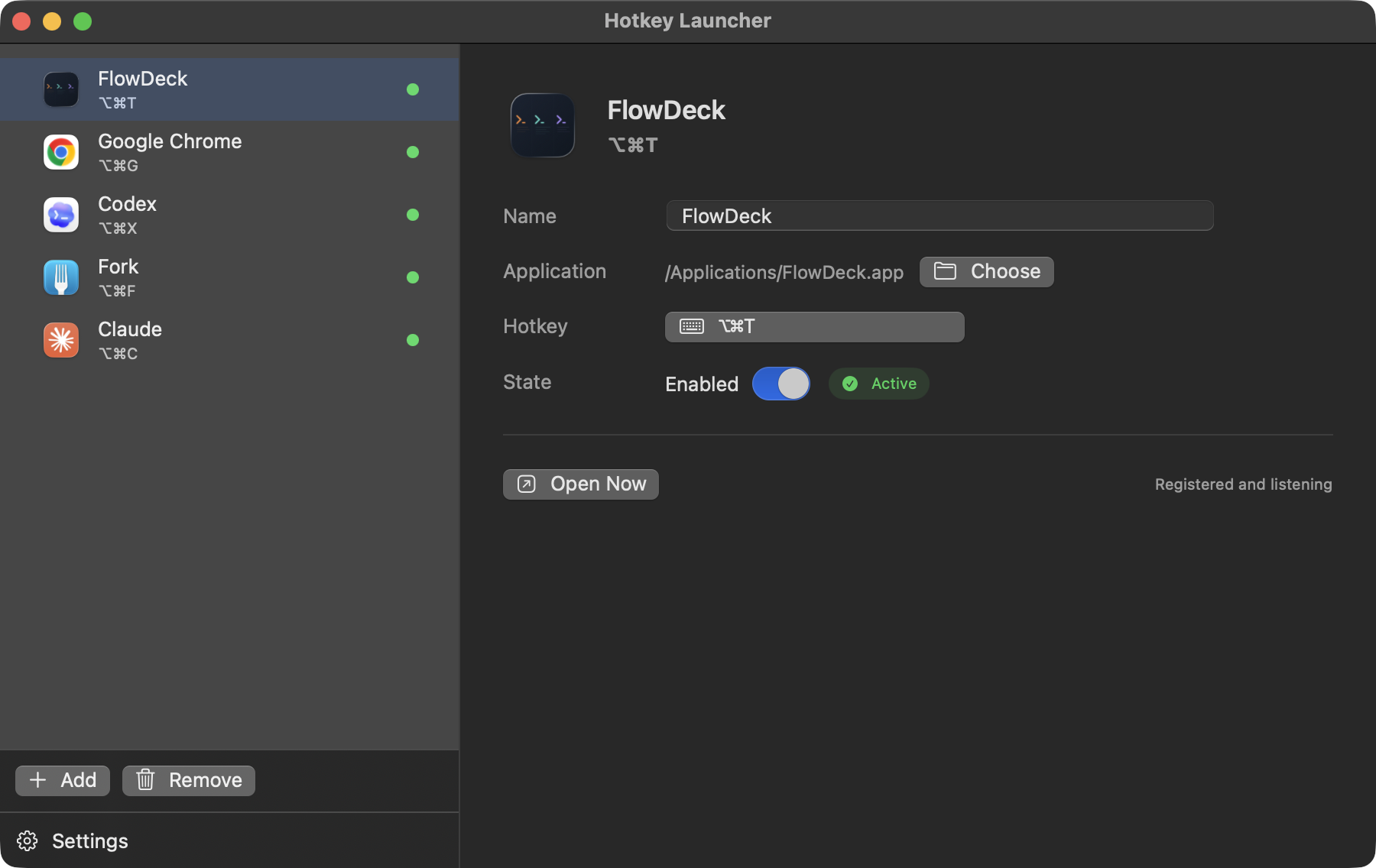
Task: Click the Claude app icon
Action: 61,340
